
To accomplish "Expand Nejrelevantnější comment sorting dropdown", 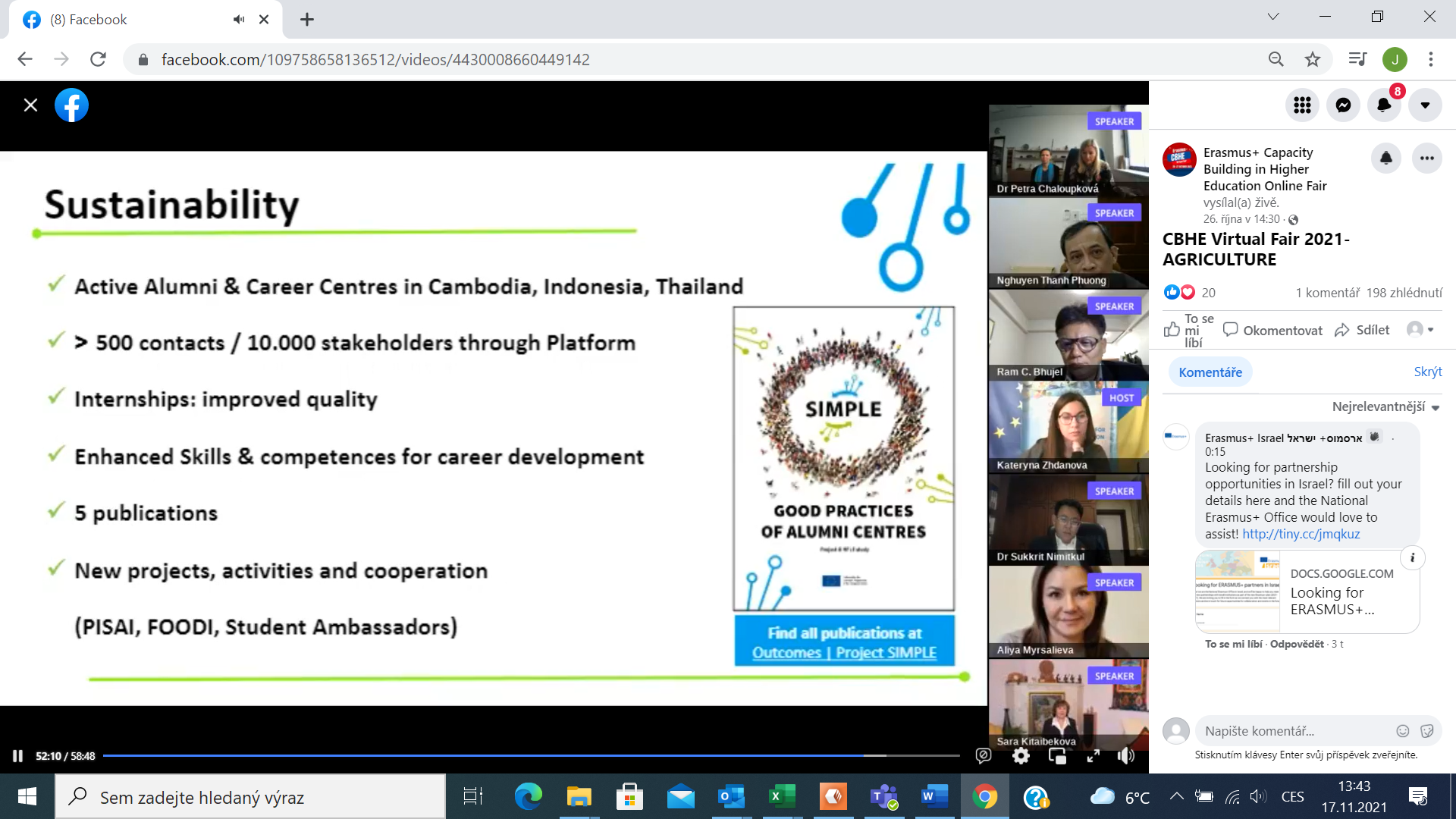I will point(1385,407).
